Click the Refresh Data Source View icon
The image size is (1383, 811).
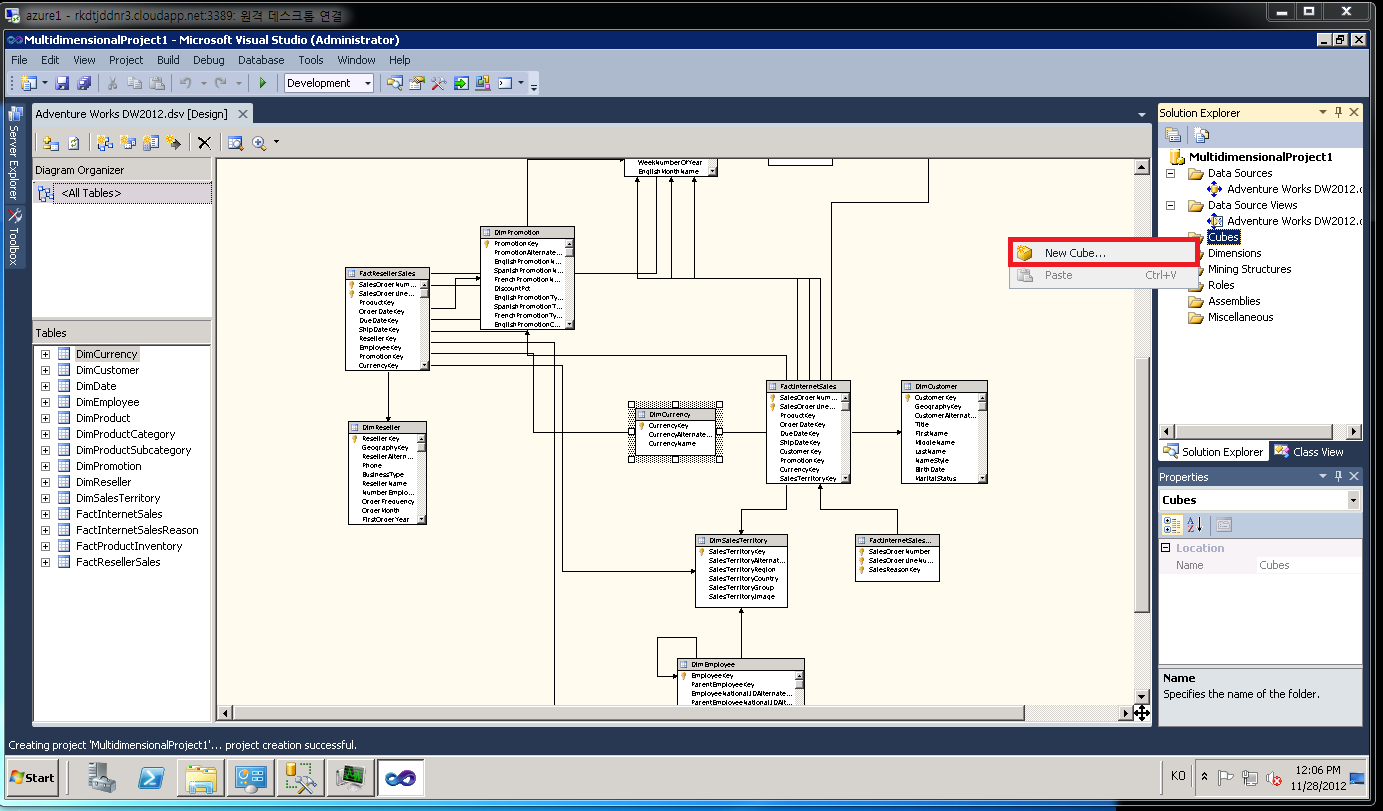73,143
